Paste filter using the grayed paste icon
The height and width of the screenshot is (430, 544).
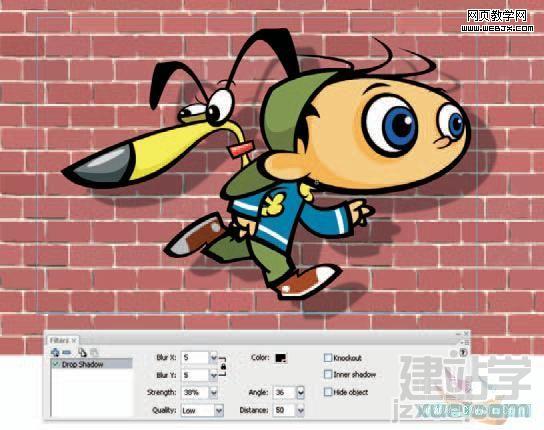tap(94, 353)
